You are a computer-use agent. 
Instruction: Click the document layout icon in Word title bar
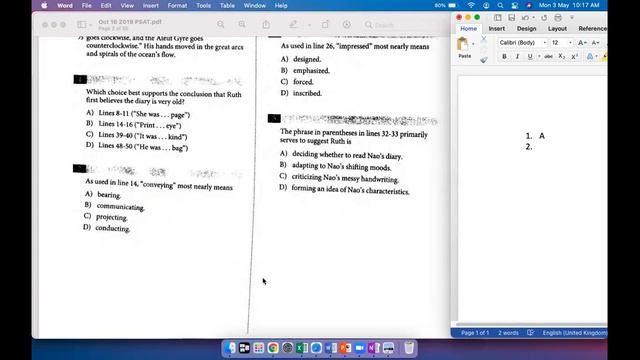pos(498,18)
